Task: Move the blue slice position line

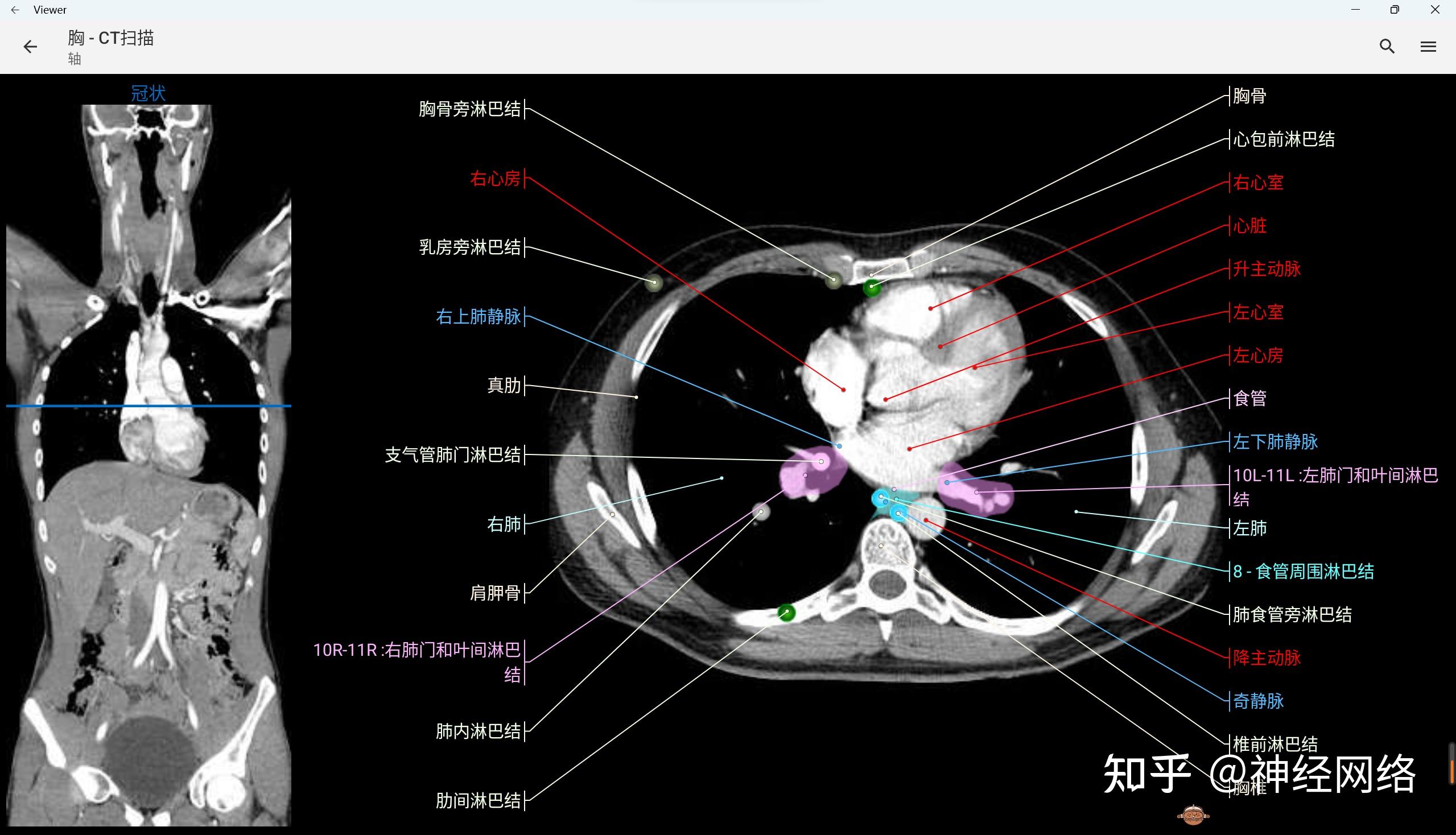Action: coord(149,406)
